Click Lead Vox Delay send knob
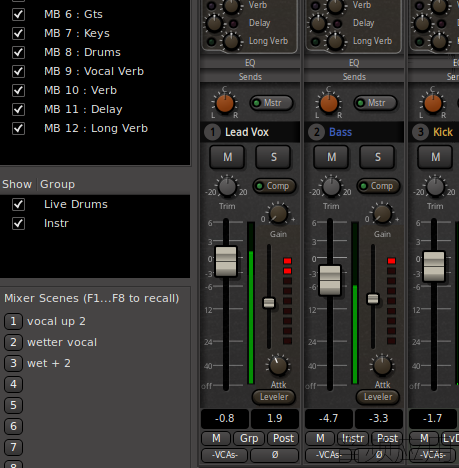 tap(214, 23)
